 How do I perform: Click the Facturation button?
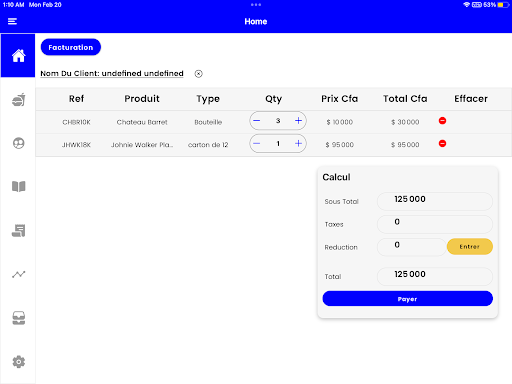[x=71, y=47]
